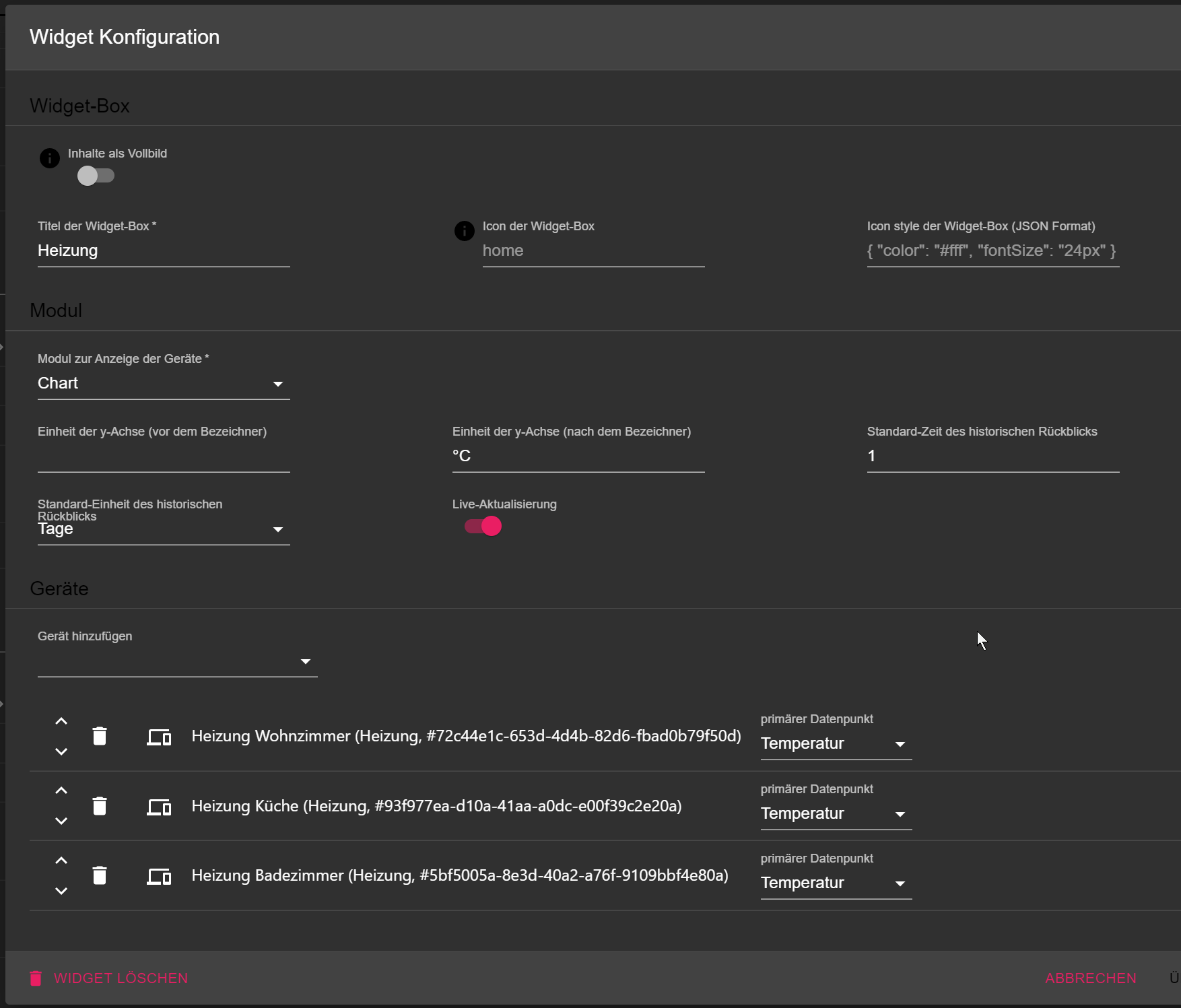The height and width of the screenshot is (1008, 1181).
Task: Click Widget-Box section heading
Action: click(x=79, y=106)
